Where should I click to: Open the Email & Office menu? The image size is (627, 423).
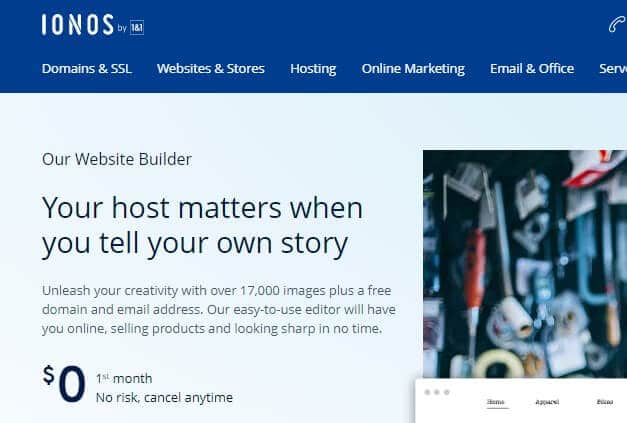pos(532,68)
